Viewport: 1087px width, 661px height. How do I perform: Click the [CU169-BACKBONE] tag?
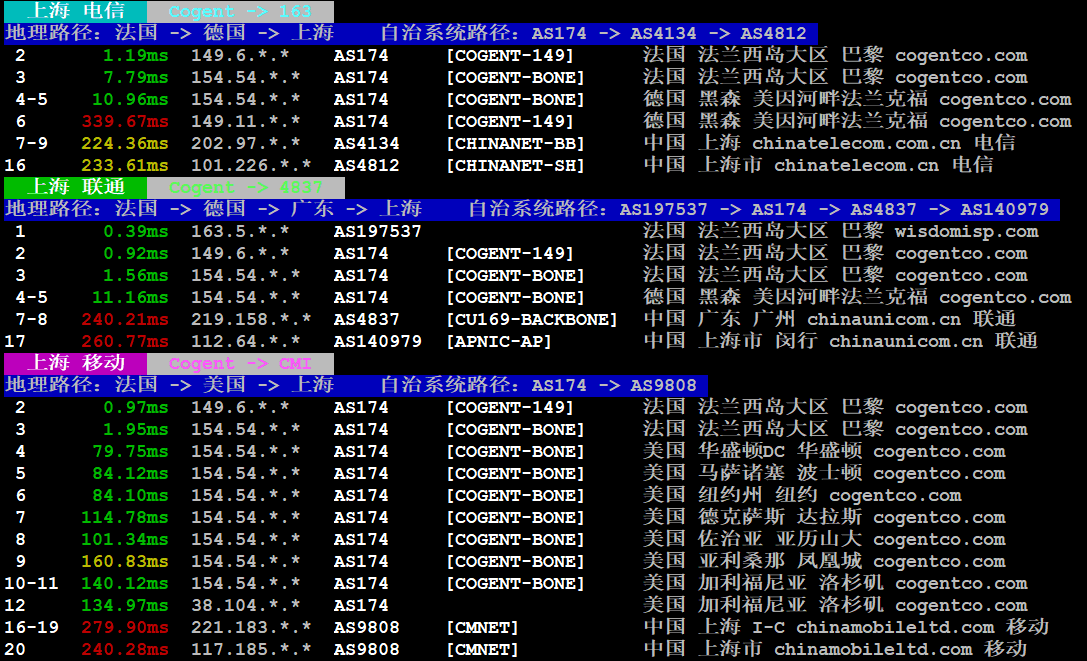pyautogui.click(x=532, y=320)
